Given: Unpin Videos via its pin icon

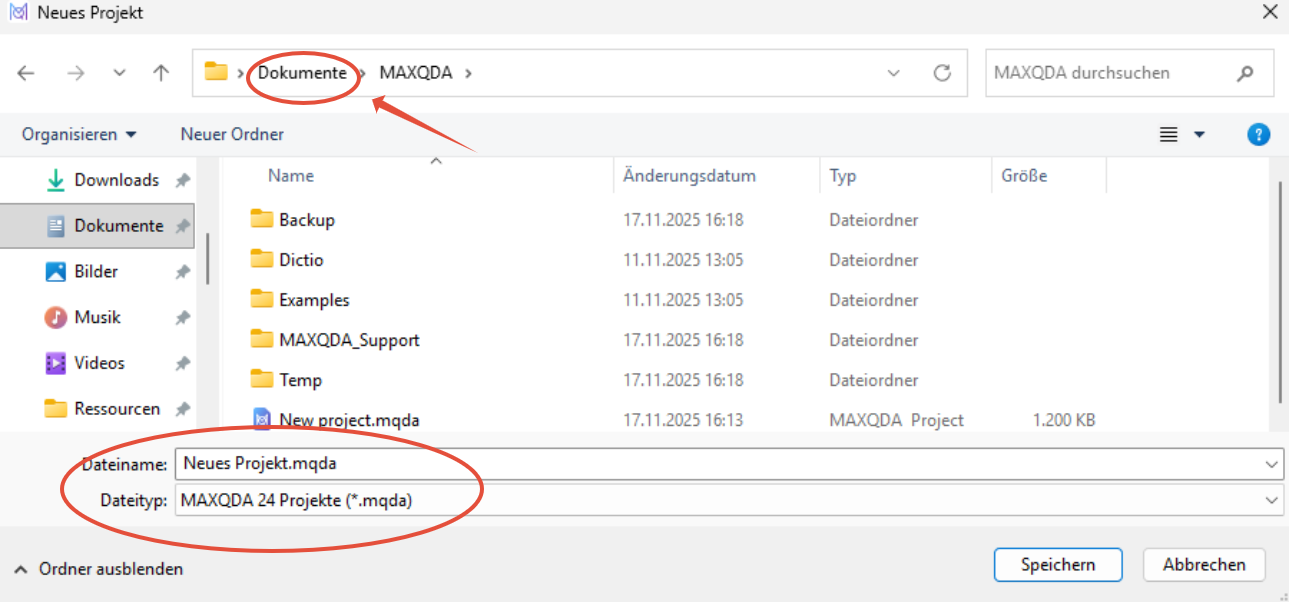Looking at the screenshot, I should pos(182,364).
